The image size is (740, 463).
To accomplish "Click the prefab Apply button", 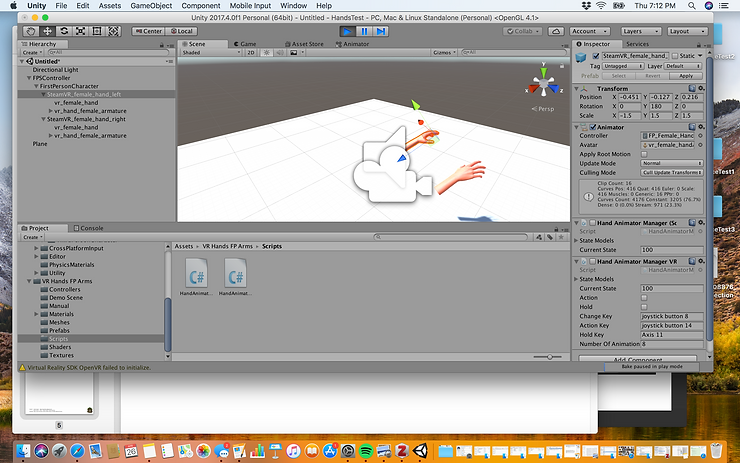I will 686,76.
